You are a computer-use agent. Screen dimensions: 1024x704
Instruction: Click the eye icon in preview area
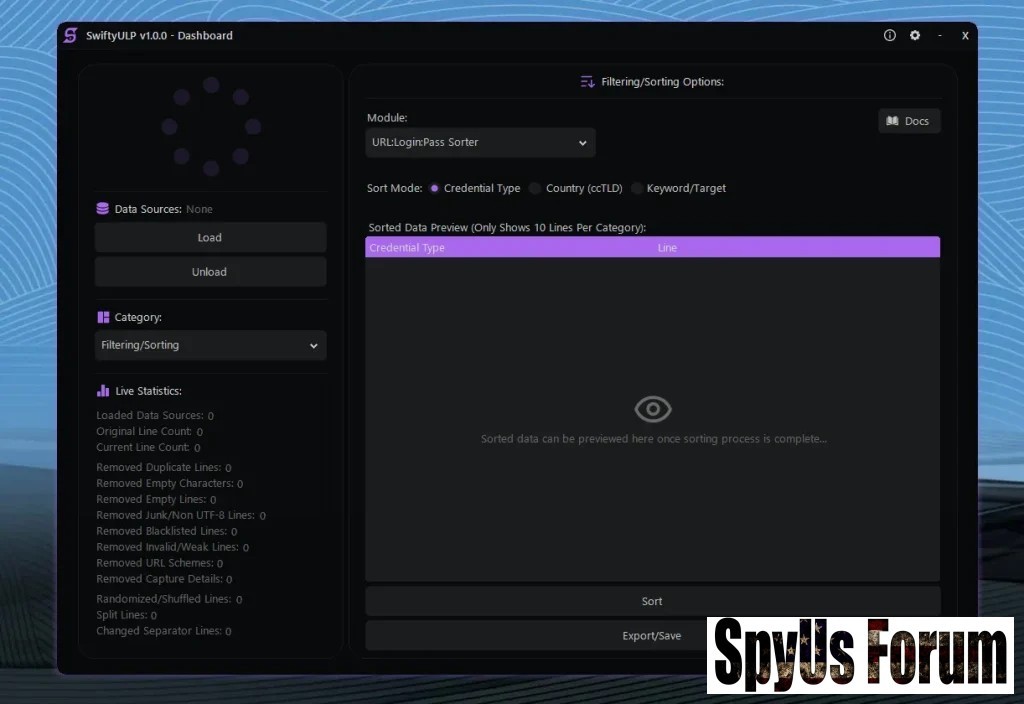click(x=652, y=408)
